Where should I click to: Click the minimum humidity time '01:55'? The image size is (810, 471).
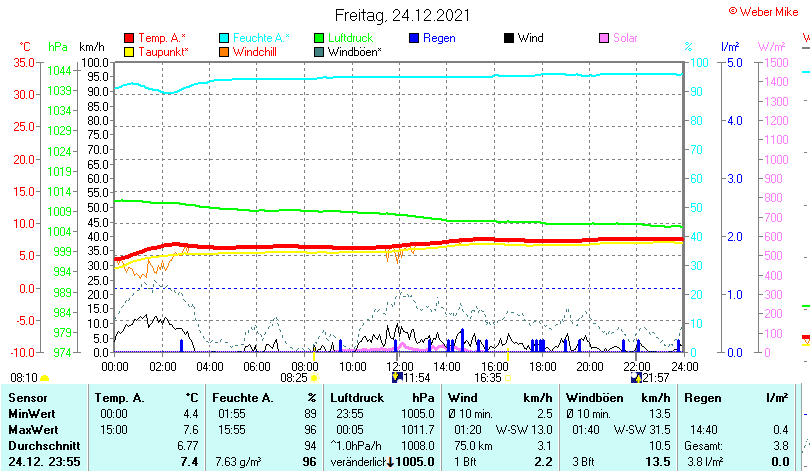[231, 414]
